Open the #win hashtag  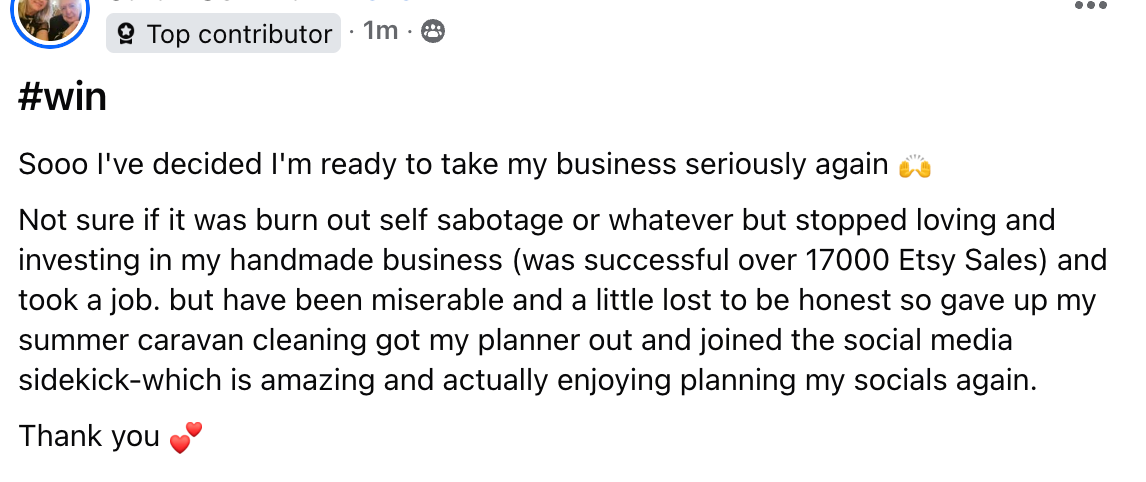coord(62,98)
